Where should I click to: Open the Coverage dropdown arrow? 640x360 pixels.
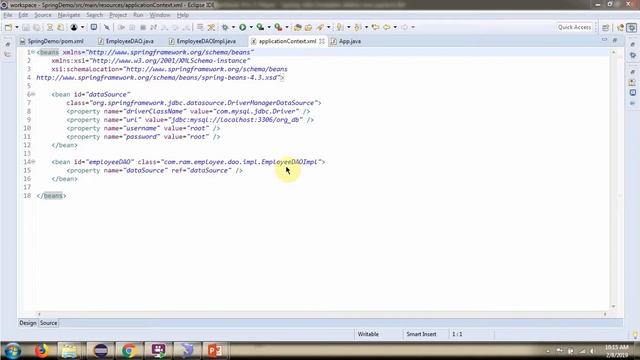pyautogui.click(x=269, y=27)
